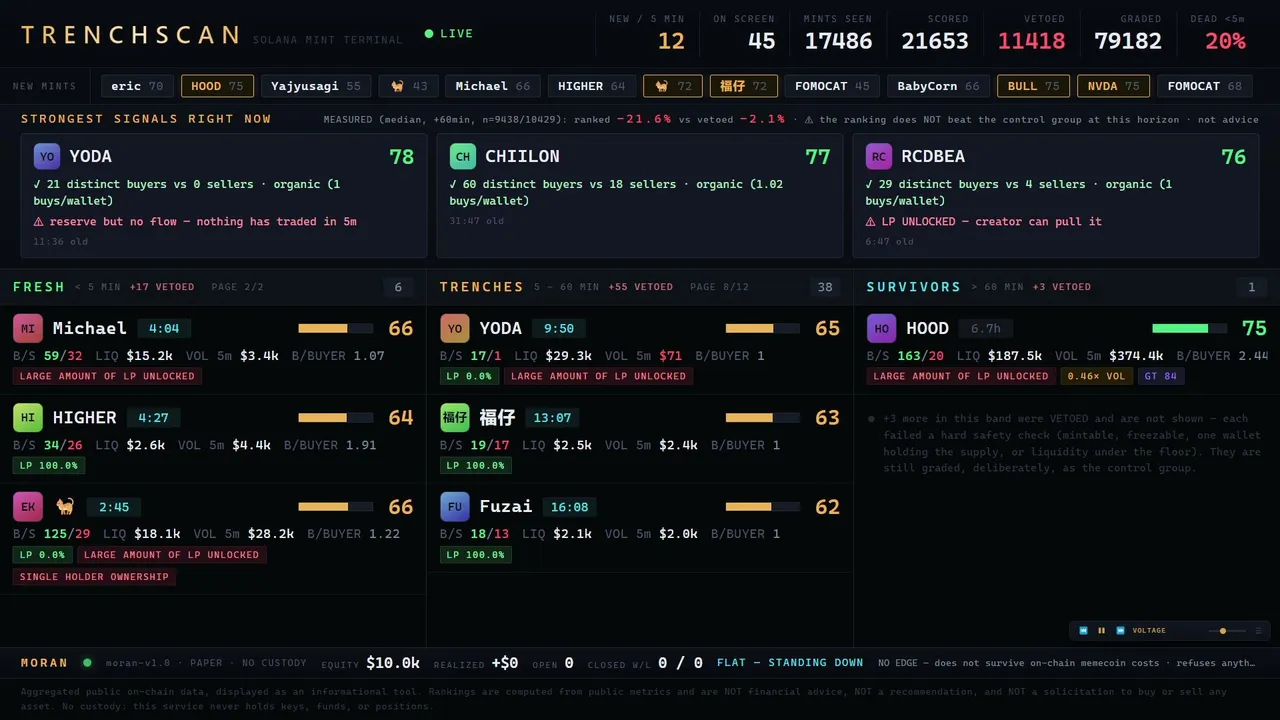Viewport: 1280px width, 720px height.
Task: Click the 福仔 avatar in the Trenches column
Action: 455,417
